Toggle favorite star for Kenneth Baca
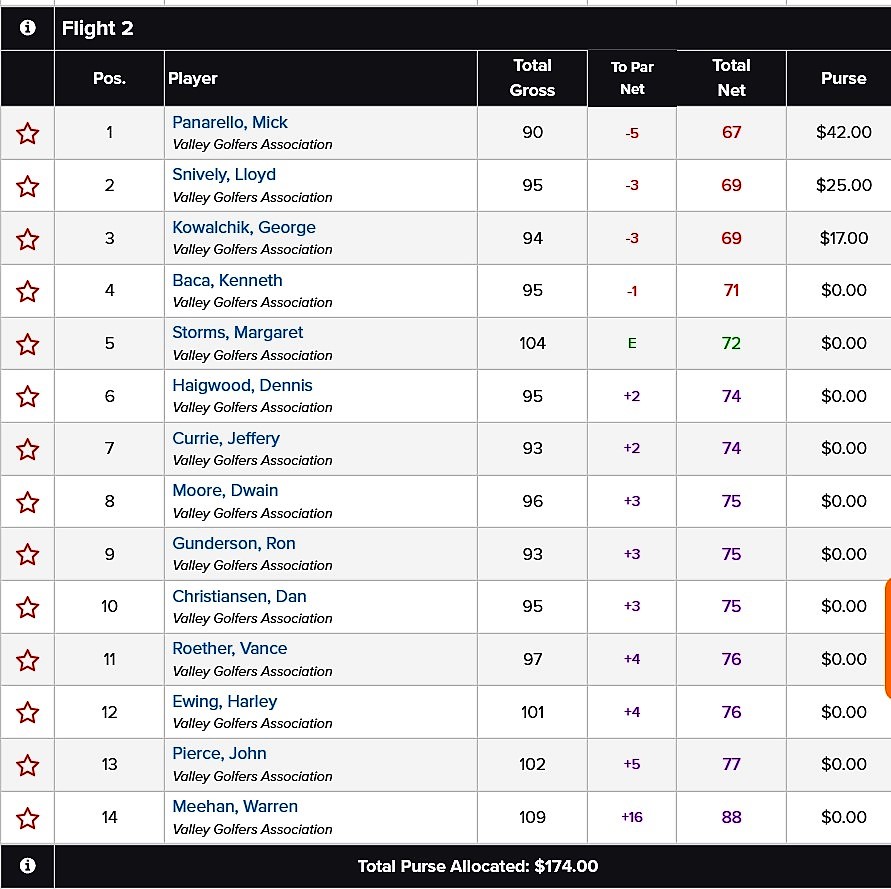Viewport: 891px width, 889px height. [x=28, y=291]
